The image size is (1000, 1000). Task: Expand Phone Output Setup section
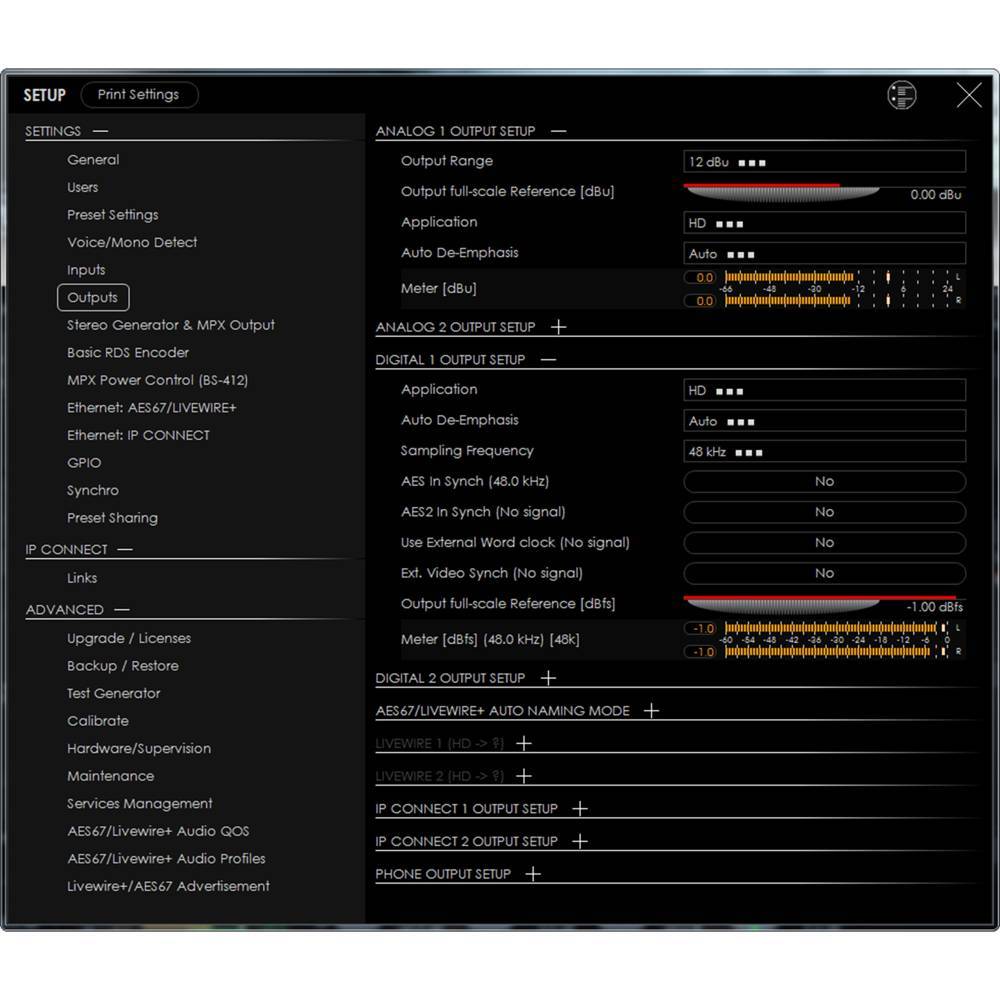(533, 874)
